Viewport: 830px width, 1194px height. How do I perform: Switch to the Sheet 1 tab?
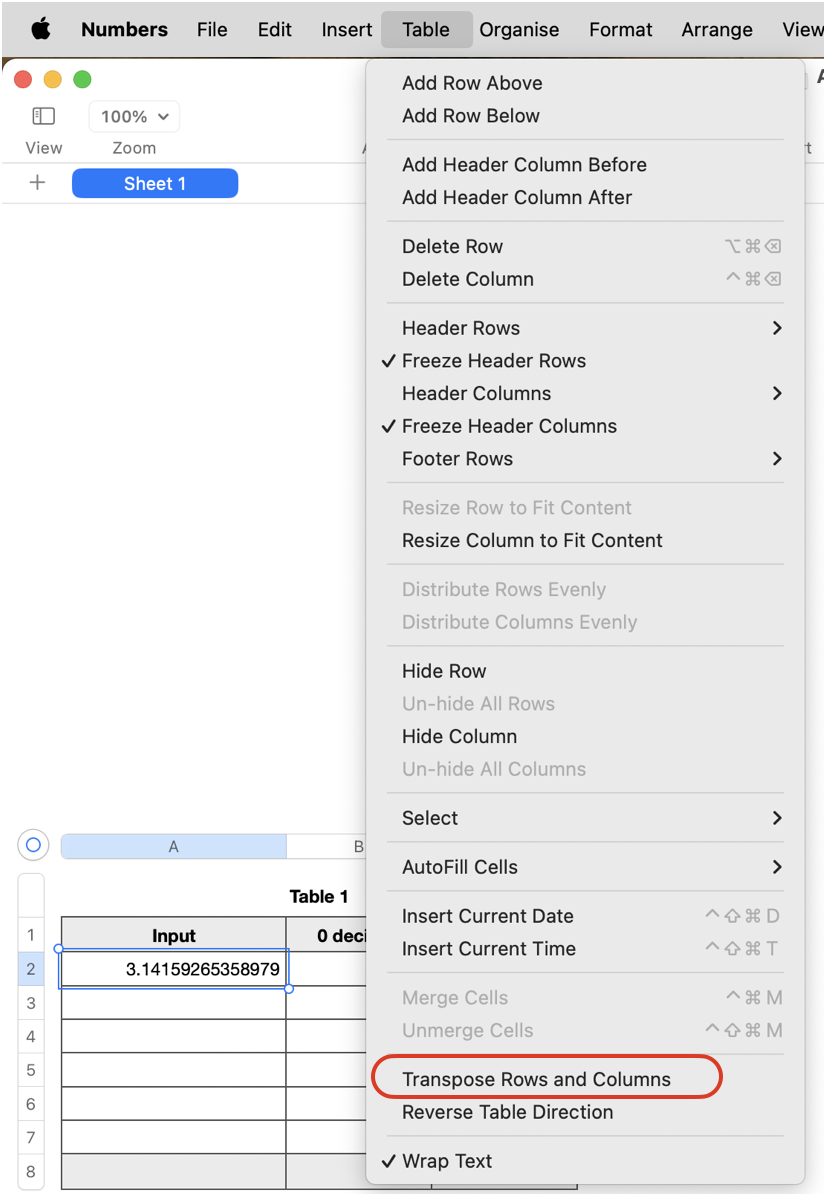155,183
